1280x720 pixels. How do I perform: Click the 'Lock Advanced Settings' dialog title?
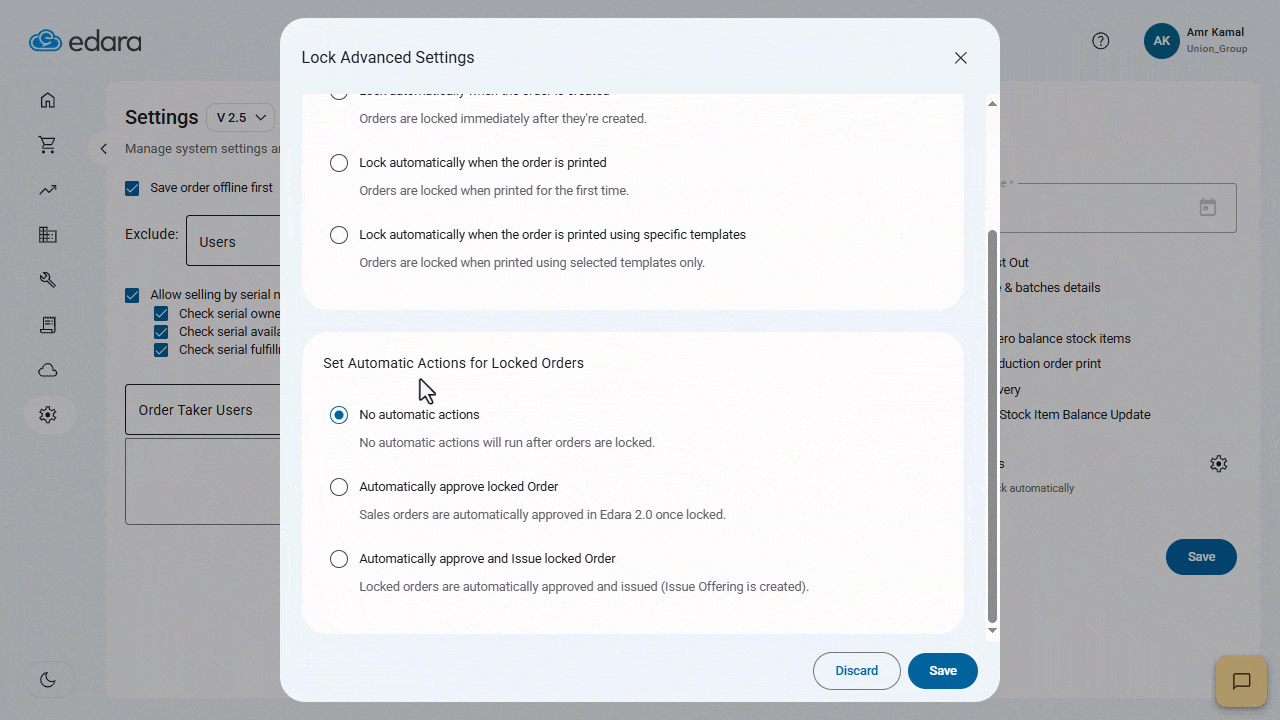pos(388,58)
